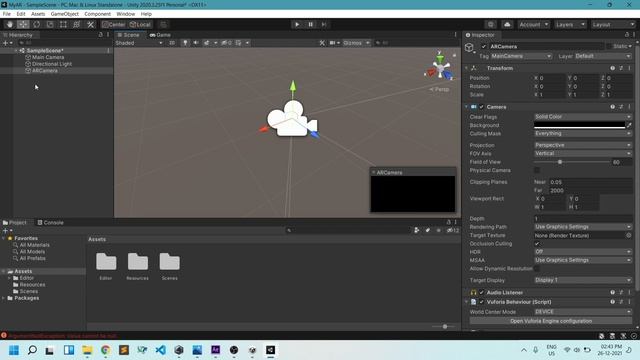Screen dimensions: 640x360
Task: Toggle Center pivot mode button
Action: tap(114, 24)
